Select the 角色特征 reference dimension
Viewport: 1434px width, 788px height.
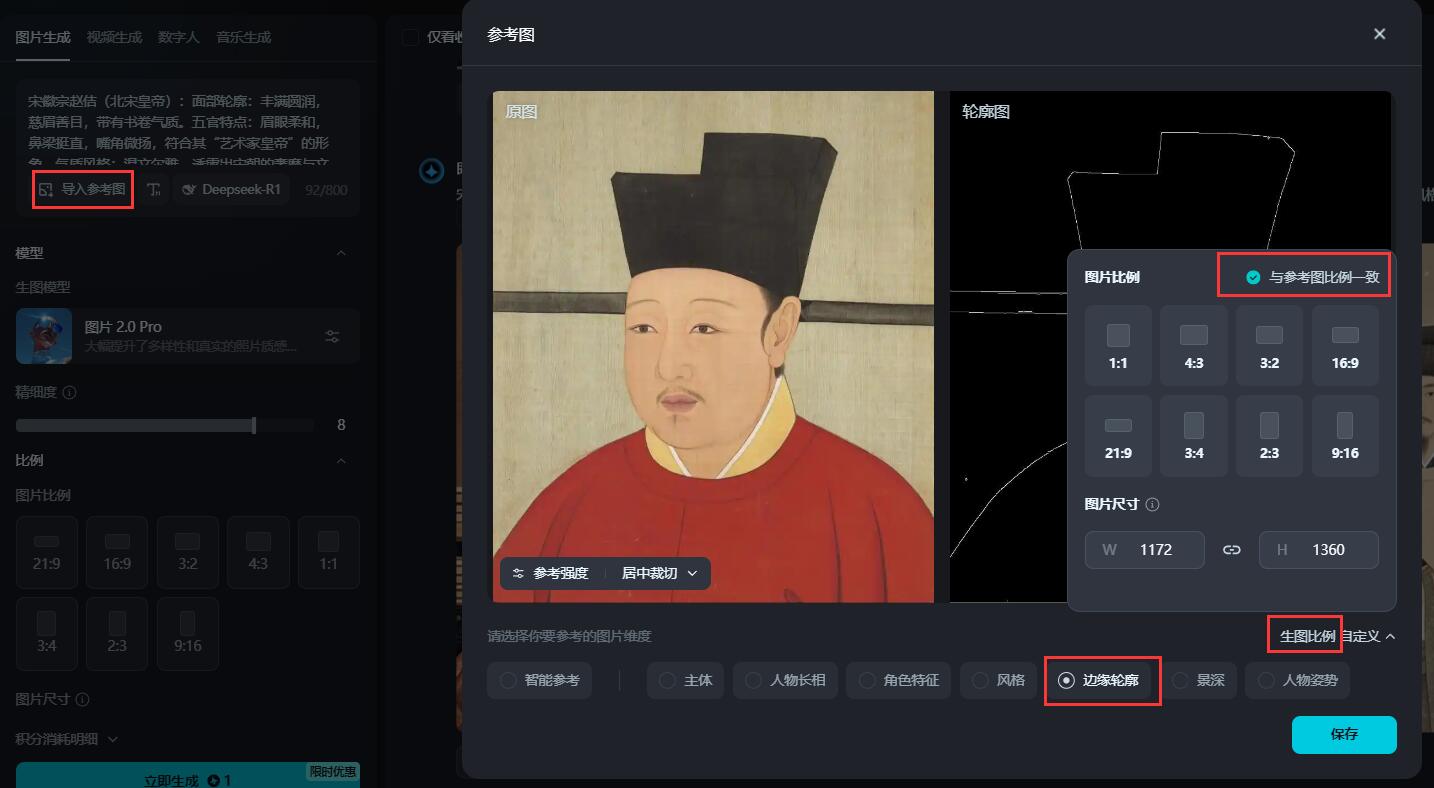pos(899,680)
